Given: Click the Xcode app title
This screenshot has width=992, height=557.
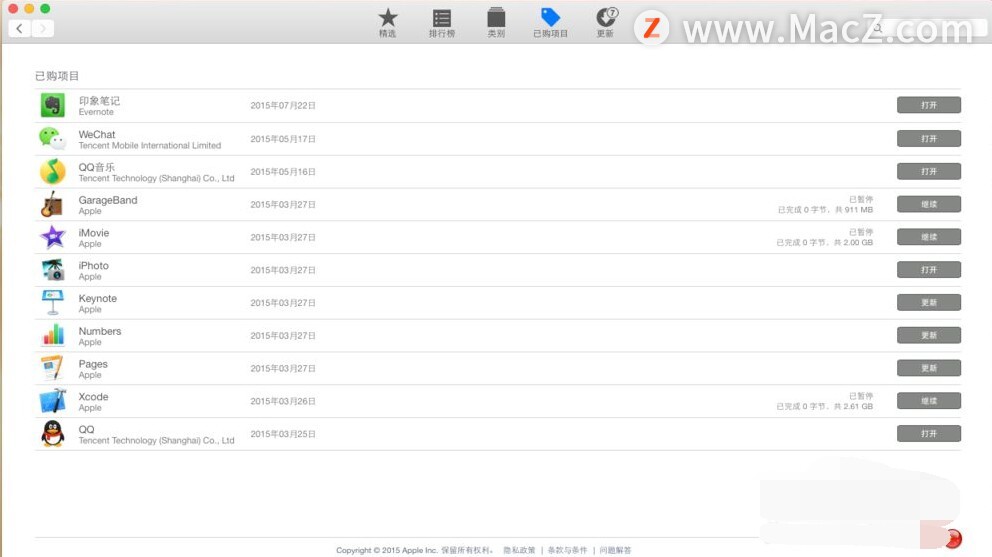Looking at the screenshot, I should 93,397.
